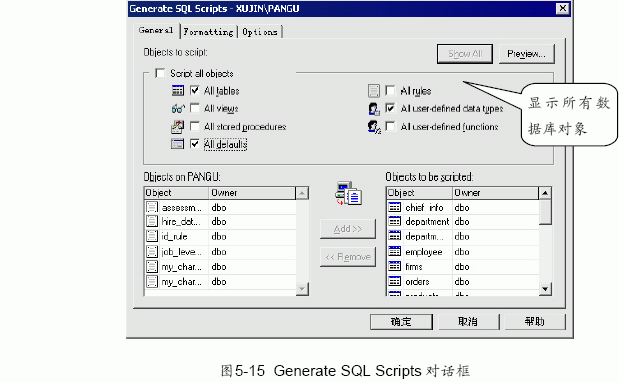Close the Generate SQL Scripts dialog
Viewport: 619px width, 382px height.
point(563,8)
